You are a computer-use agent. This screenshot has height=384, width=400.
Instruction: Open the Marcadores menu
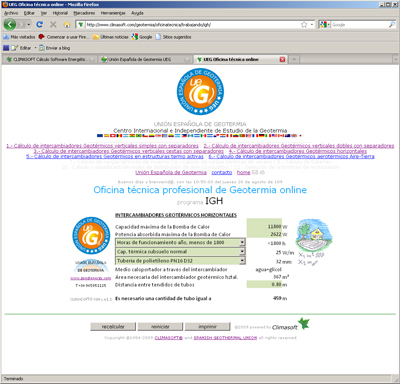pyautogui.click(x=84, y=13)
